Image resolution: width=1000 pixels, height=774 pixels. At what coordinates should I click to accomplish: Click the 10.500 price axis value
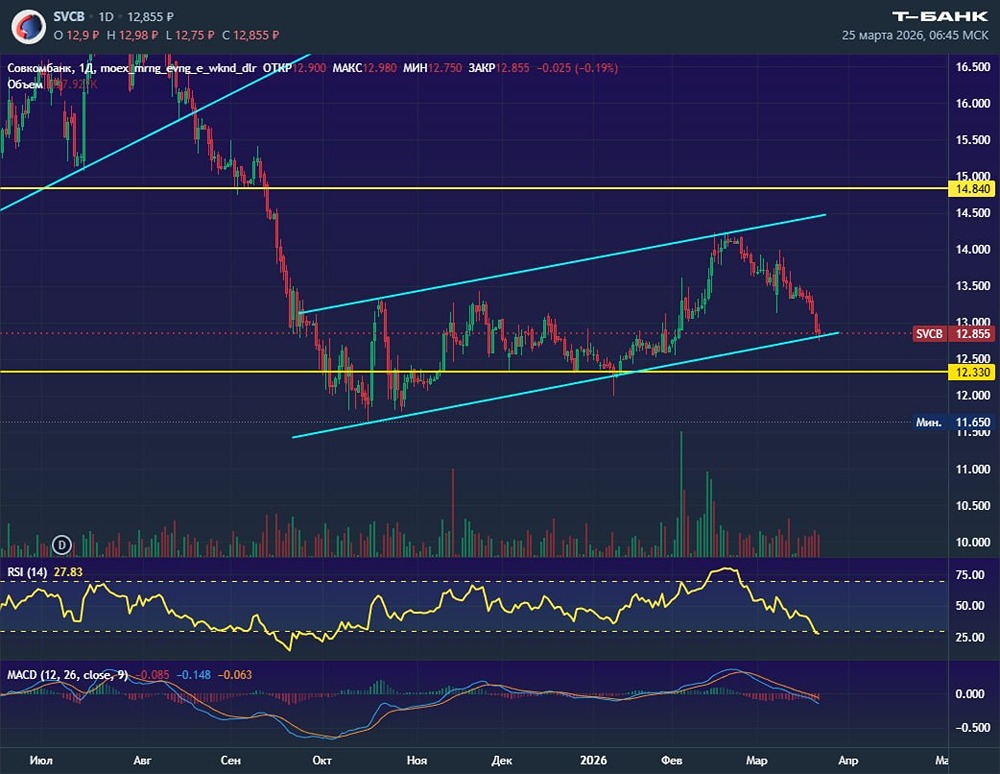973,506
